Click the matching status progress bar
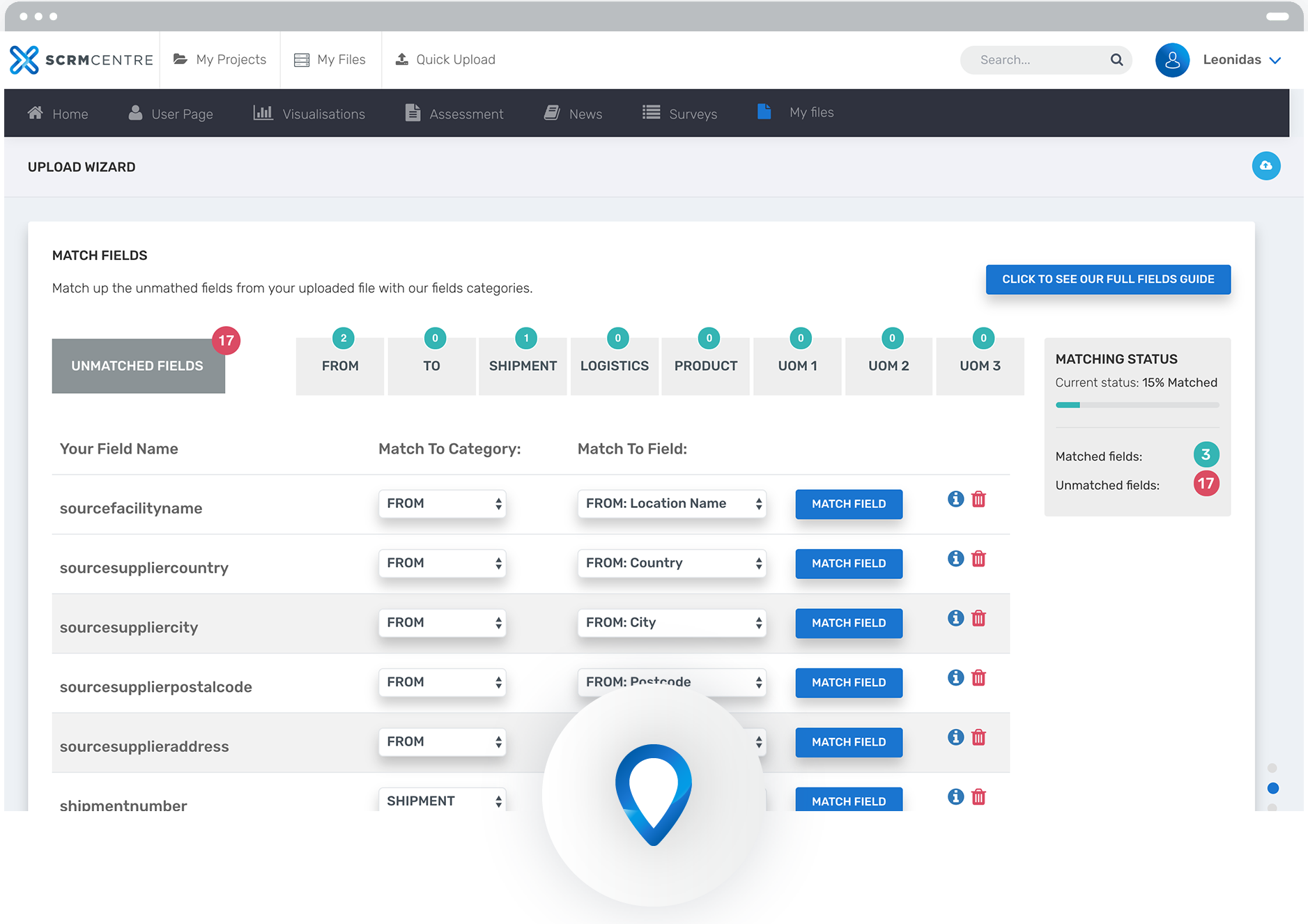 point(1137,405)
